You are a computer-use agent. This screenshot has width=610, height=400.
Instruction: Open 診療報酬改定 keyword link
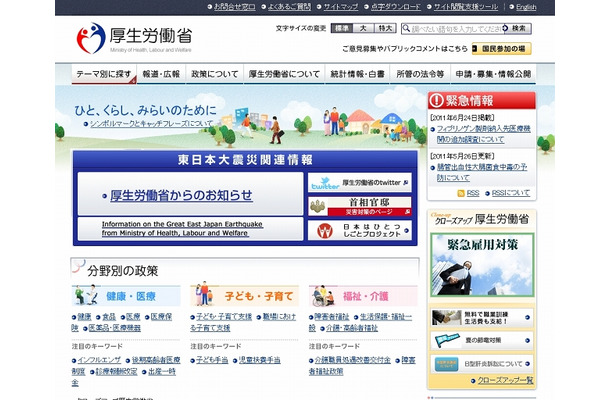[x=116, y=372]
